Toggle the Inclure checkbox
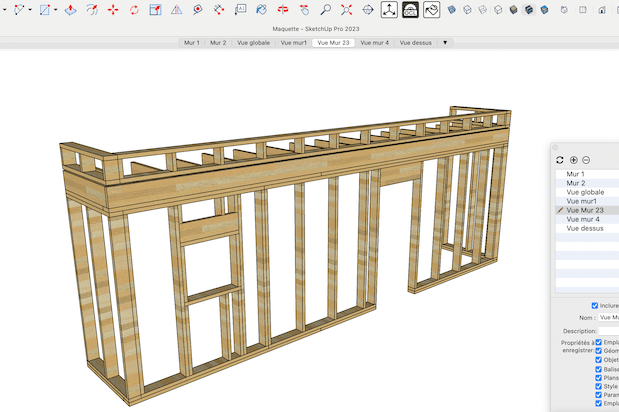Image resolution: width=619 pixels, height=412 pixels. pyautogui.click(x=595, y=306)
